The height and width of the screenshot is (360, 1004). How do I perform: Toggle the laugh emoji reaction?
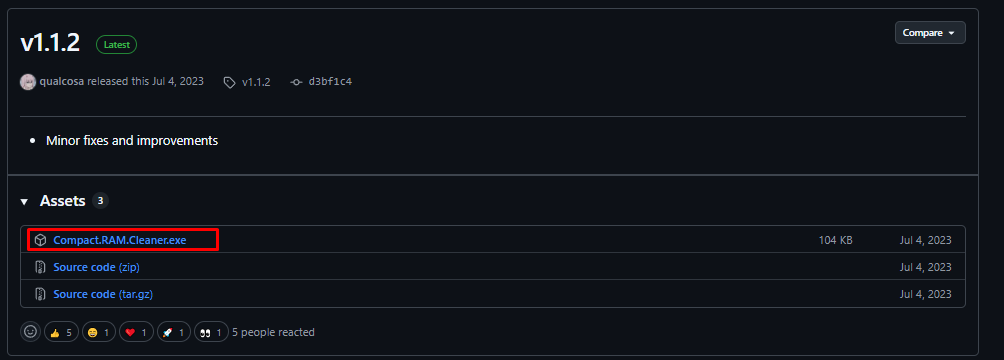[99, 332]
